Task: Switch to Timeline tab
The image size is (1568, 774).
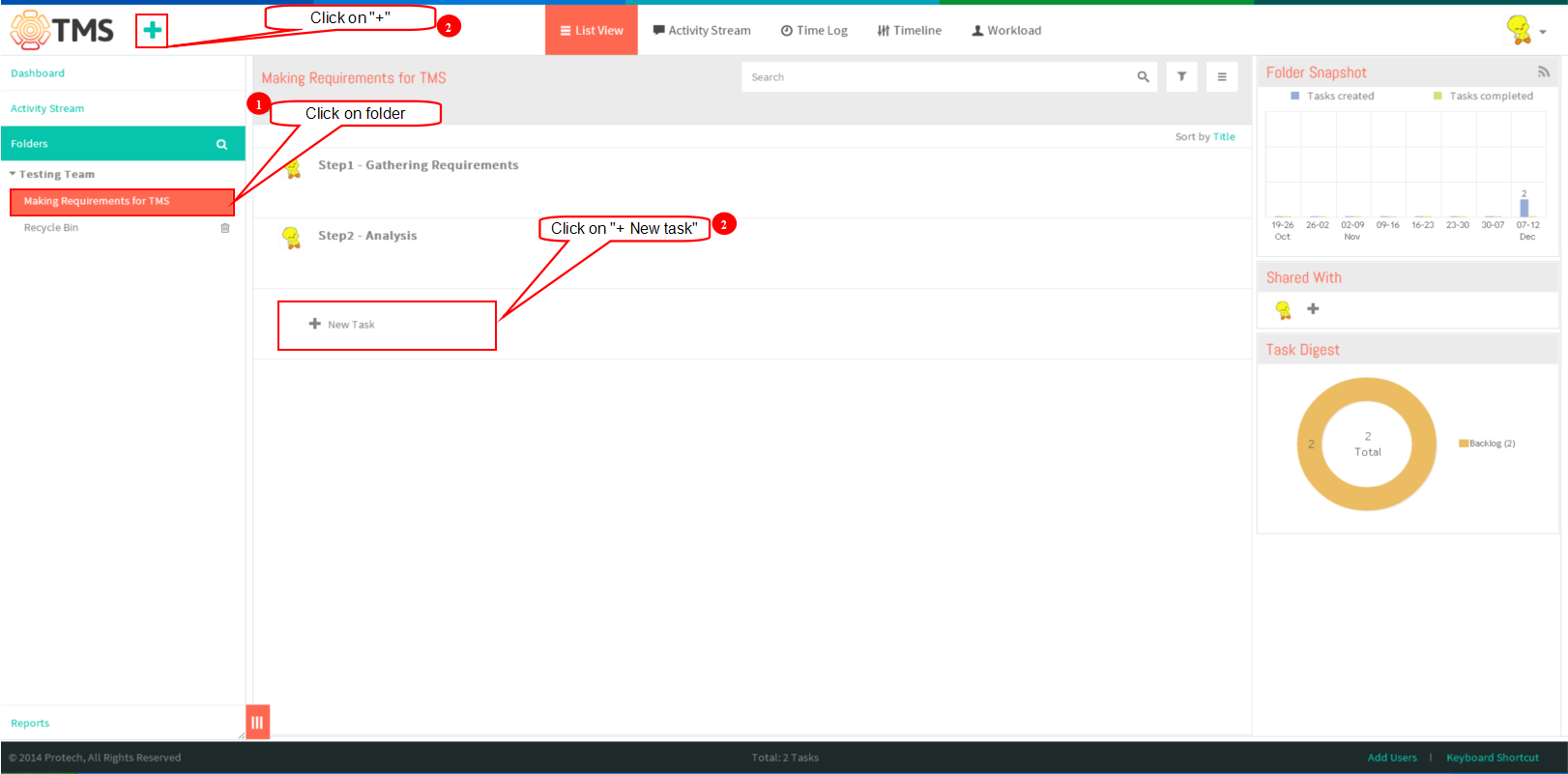Action: coord(910,31)
